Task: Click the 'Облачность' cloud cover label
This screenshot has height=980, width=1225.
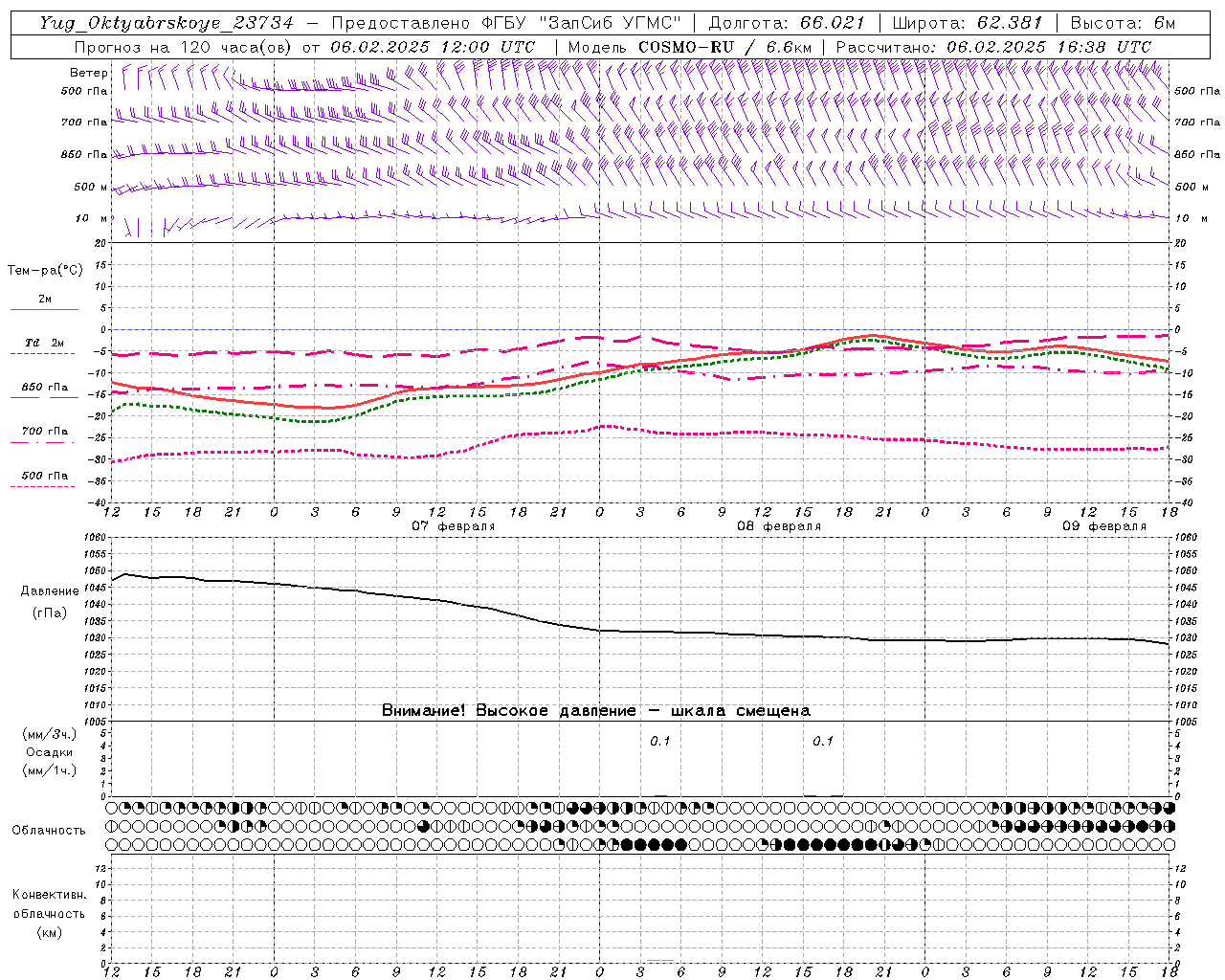Action: [x=49, y=830]
